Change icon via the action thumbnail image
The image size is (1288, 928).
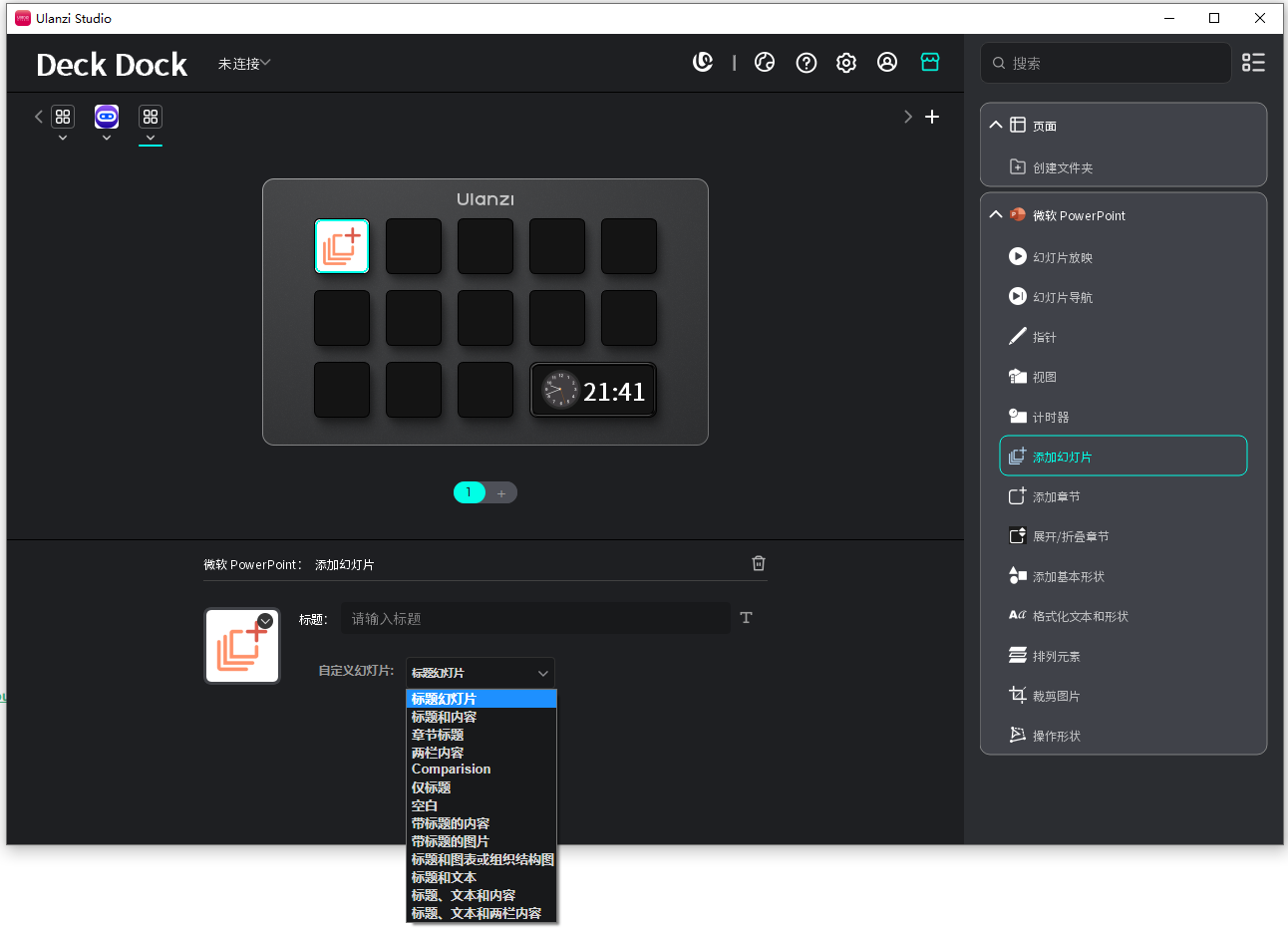(242, 646)
